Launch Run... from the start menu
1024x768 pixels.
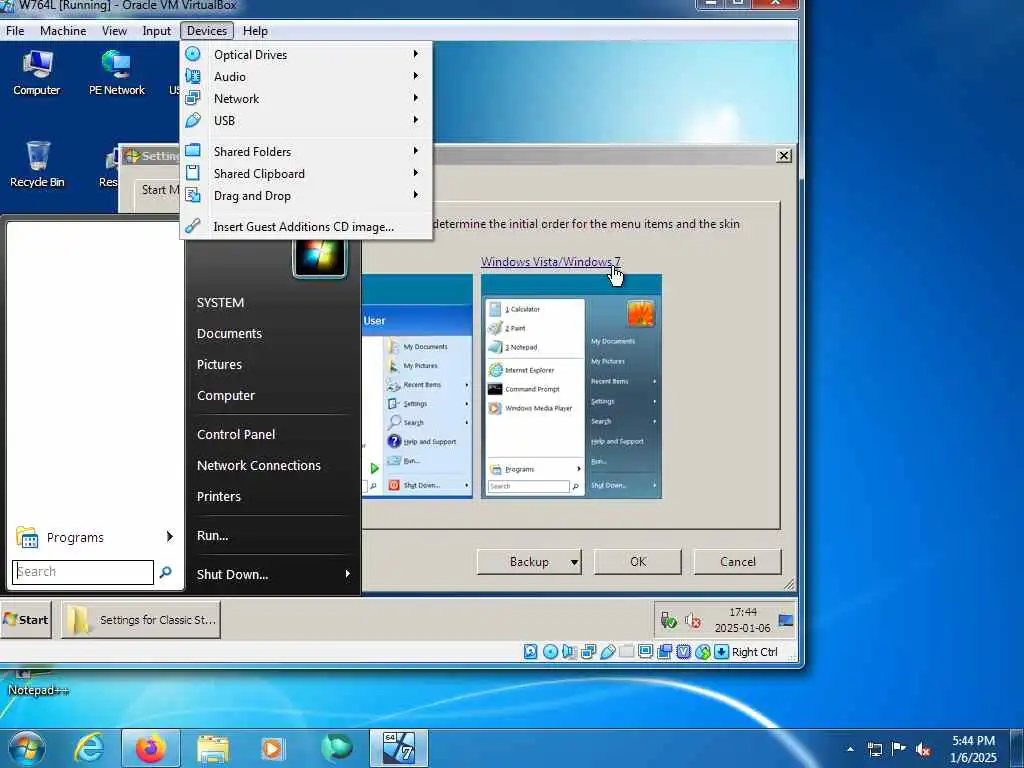[x=212, y=536]
